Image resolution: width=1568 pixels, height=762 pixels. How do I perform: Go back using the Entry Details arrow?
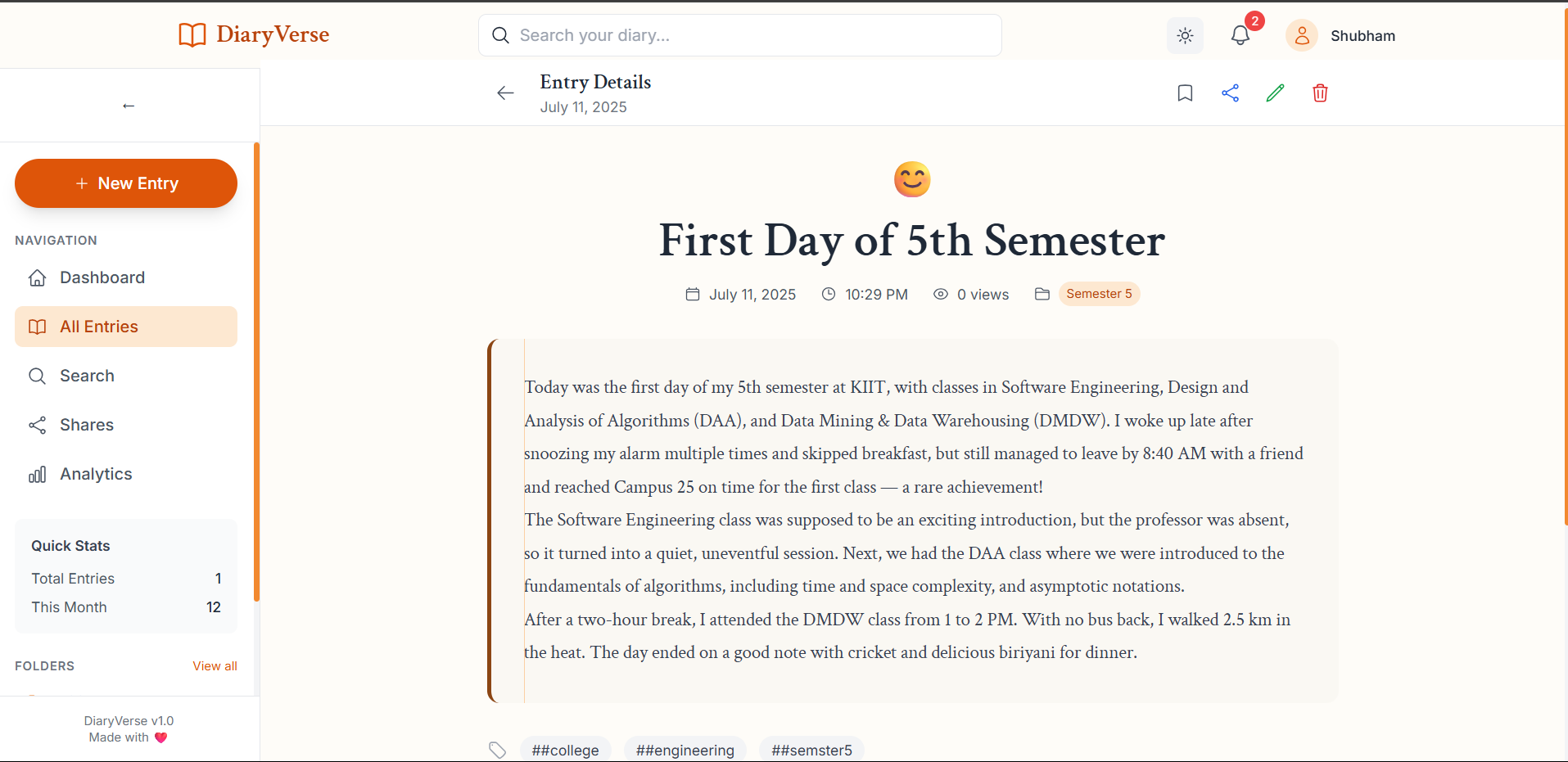[x=505, y=93]
